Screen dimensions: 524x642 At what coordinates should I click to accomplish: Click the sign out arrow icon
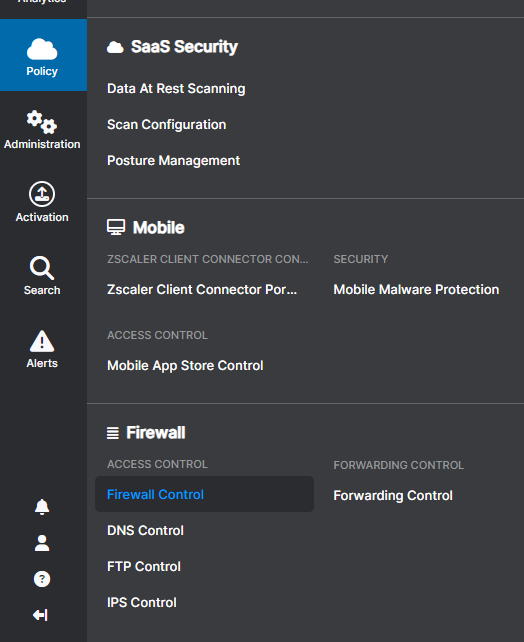[41, 615]
